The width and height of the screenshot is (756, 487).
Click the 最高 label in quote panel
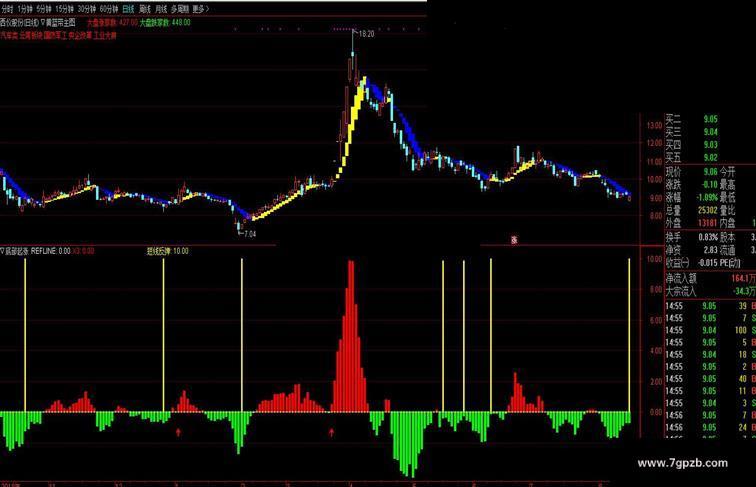pyautogui.click(x=728, y=185)
